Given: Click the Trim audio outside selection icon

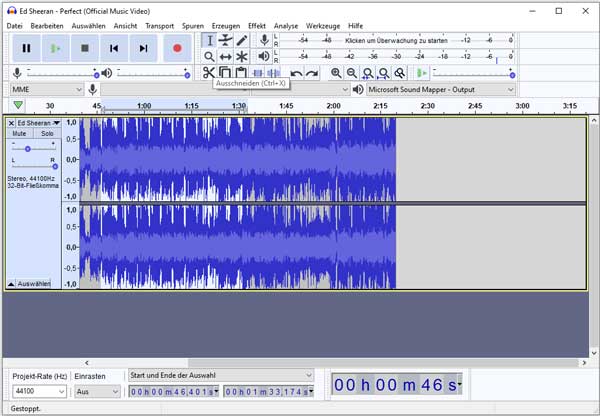Looking at the screenshot, I should point(258,73).
